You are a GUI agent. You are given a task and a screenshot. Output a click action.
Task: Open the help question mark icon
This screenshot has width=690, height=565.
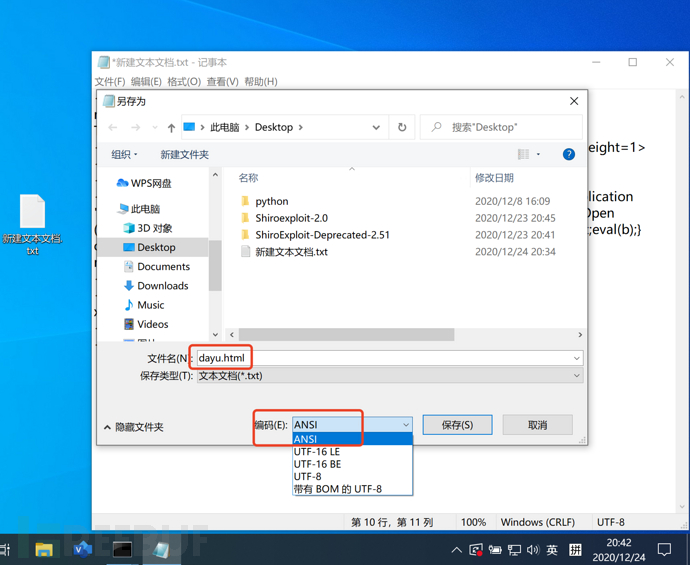point(569,154)
